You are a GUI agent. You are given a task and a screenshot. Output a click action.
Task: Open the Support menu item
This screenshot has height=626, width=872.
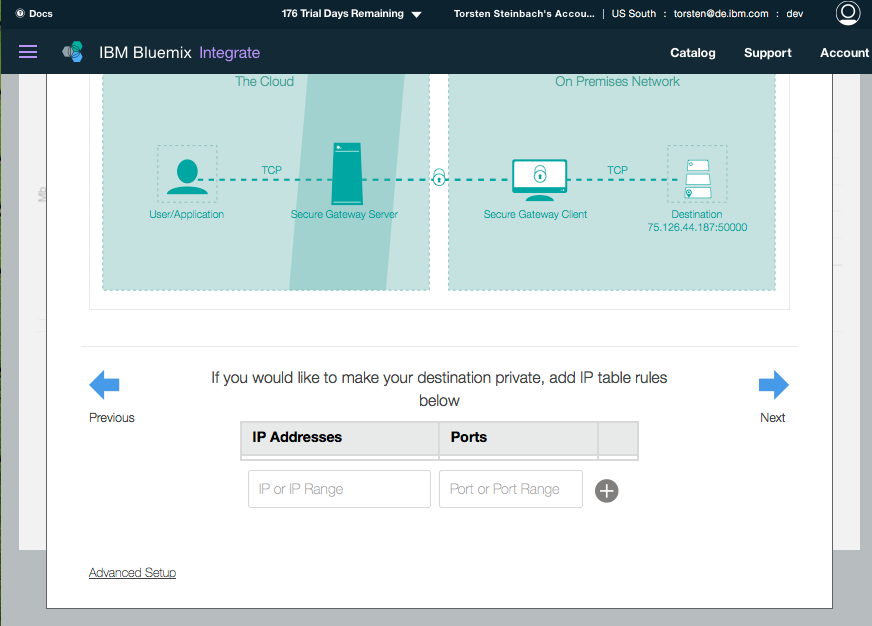[767, 53]
